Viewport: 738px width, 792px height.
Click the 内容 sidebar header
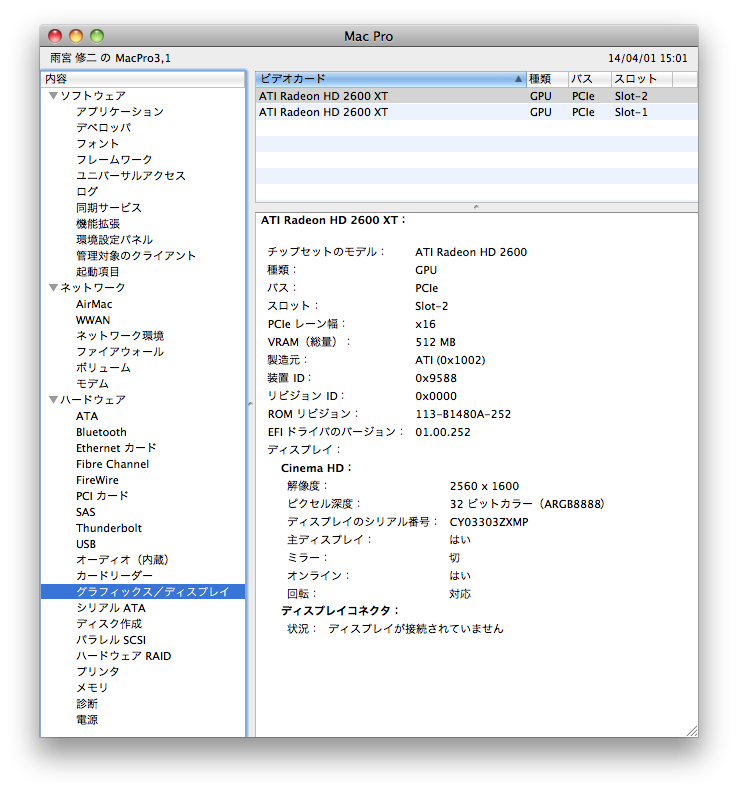click(x=143, y=79)
